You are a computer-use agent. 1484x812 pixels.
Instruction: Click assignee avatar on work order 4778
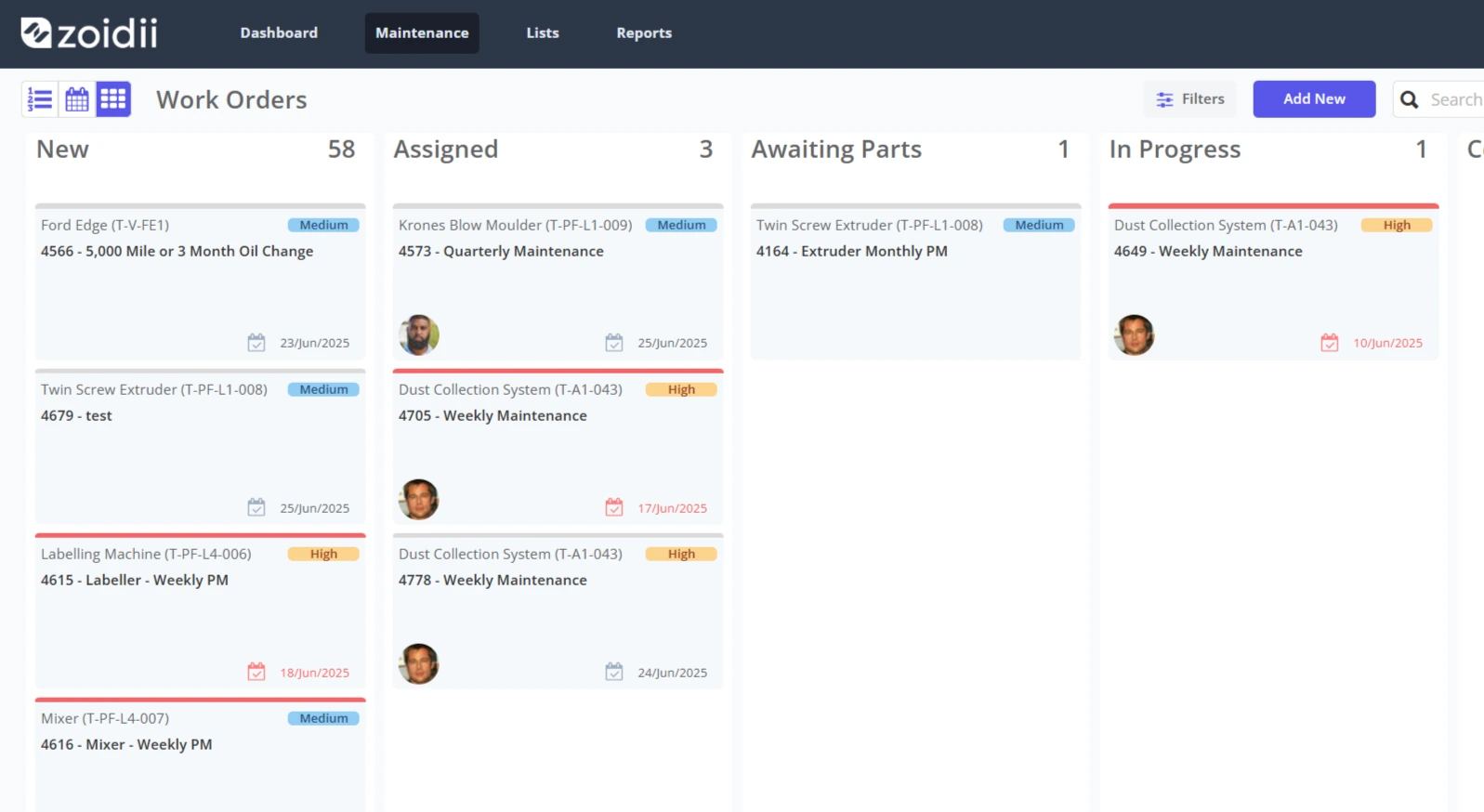pos(419,664)
